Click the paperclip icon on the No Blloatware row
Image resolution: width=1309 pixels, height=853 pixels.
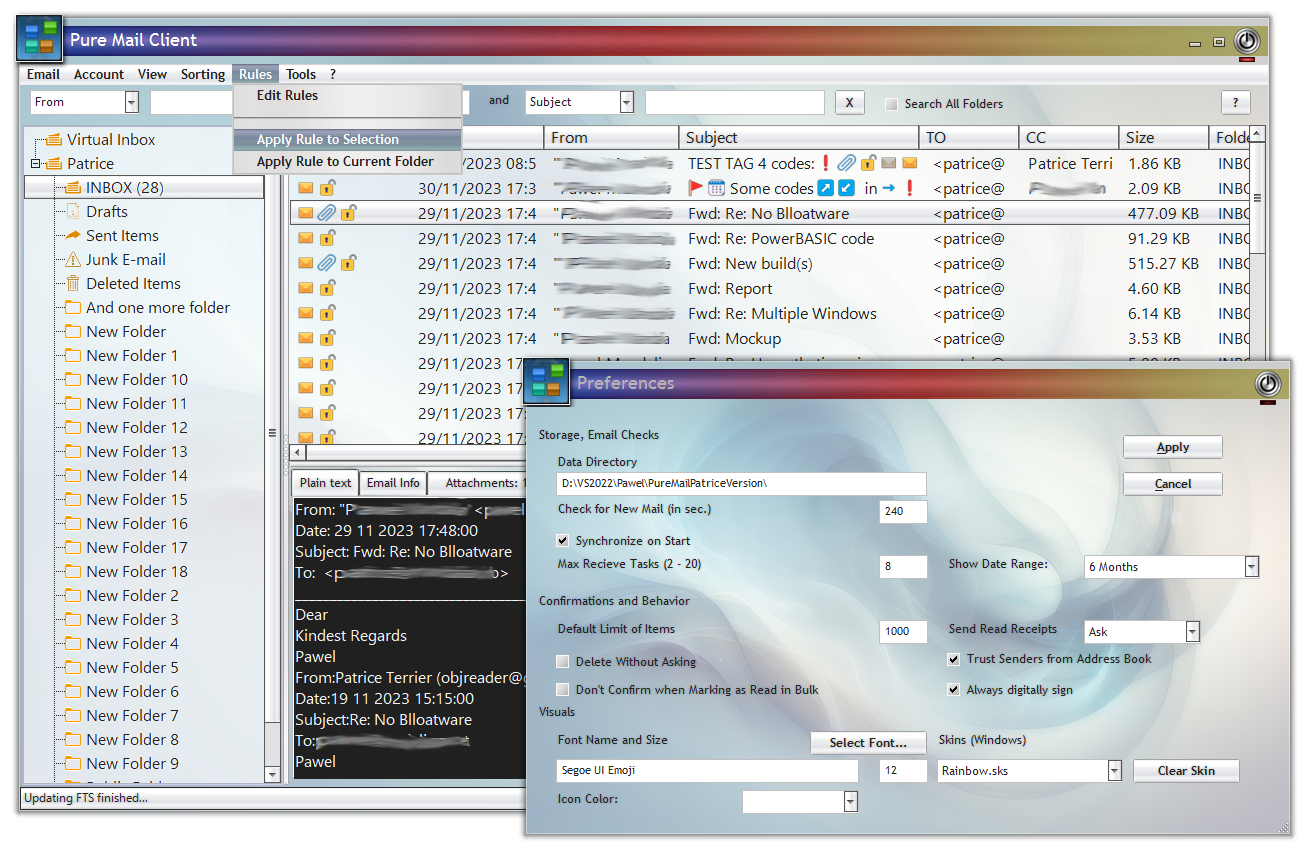pyautogui.click(x=326, y=213)
